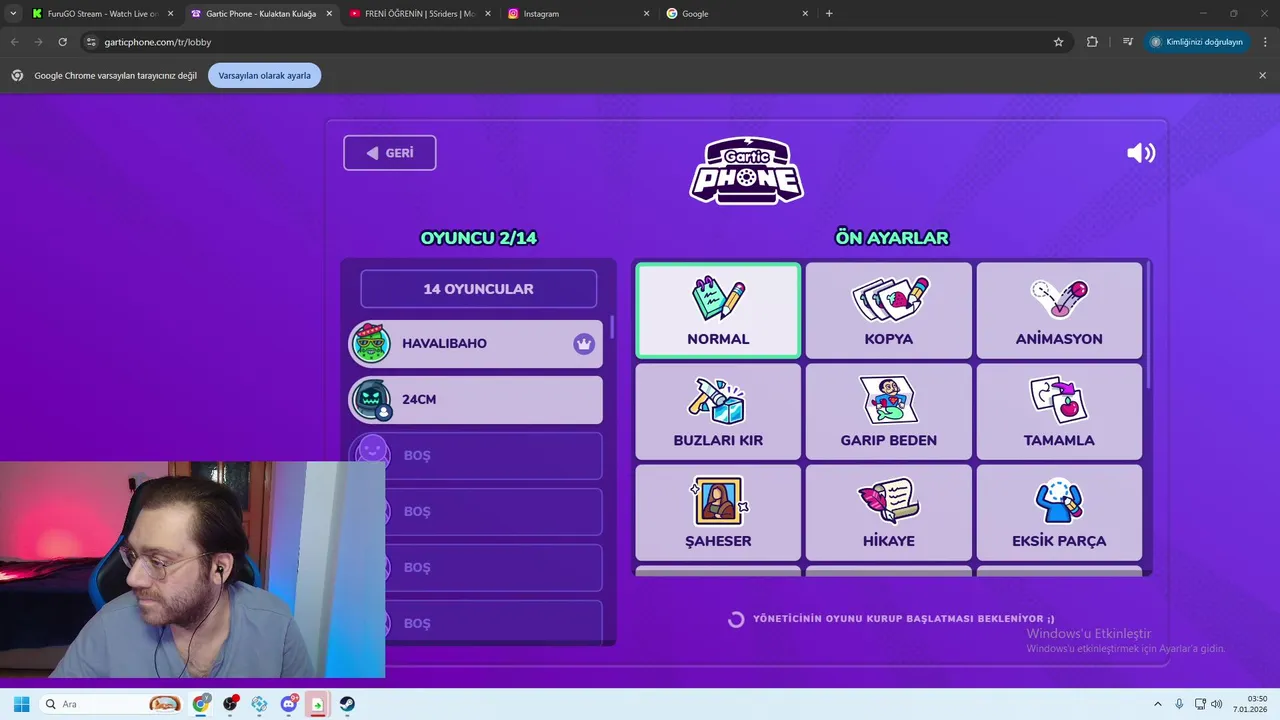
Task: Mute the Gartic Phone sound speaker icon
Action: coord(1141,153)
